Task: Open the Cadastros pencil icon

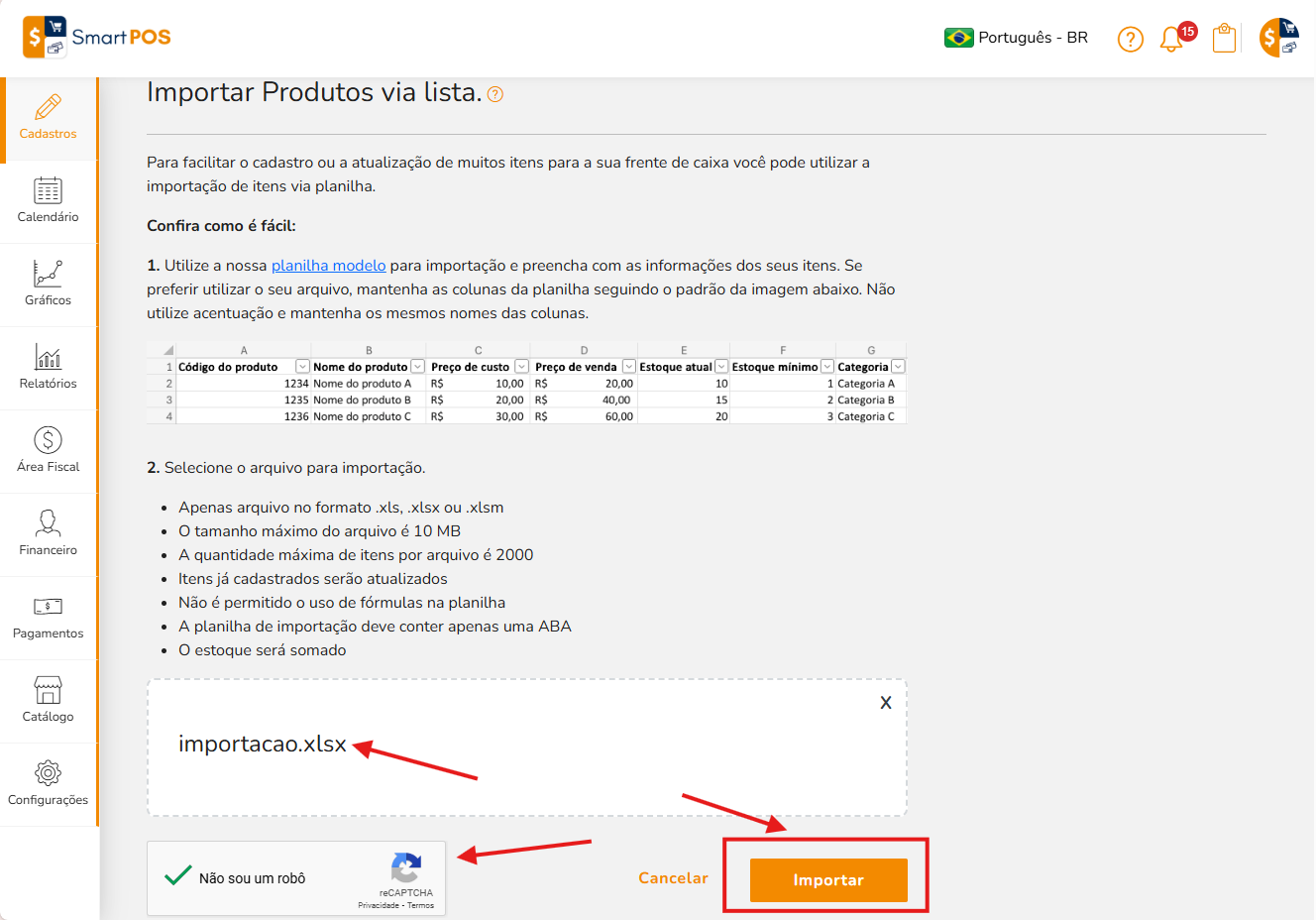Action: (x=48, y=107)
